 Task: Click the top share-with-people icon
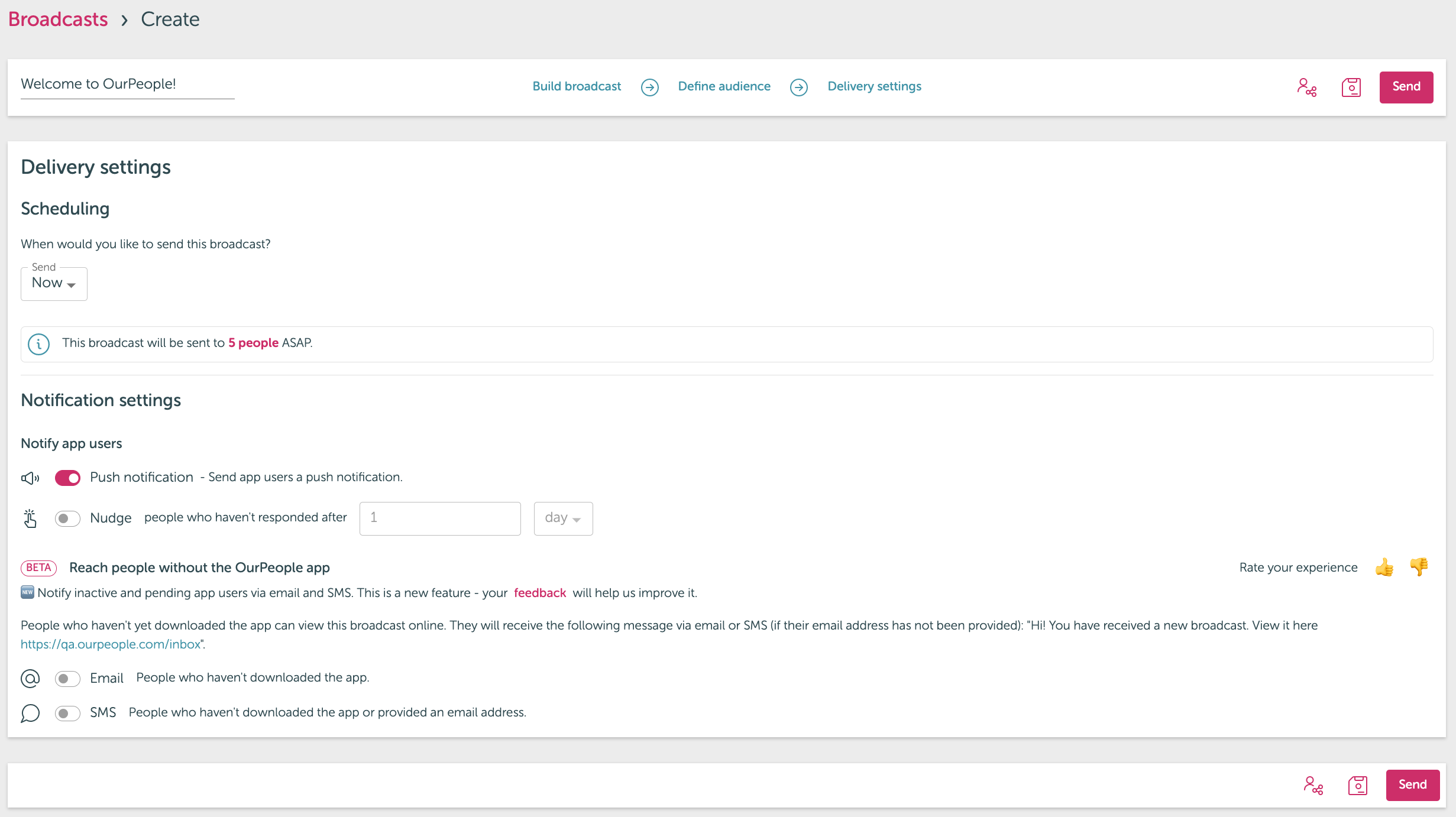tap(1307, 87)
